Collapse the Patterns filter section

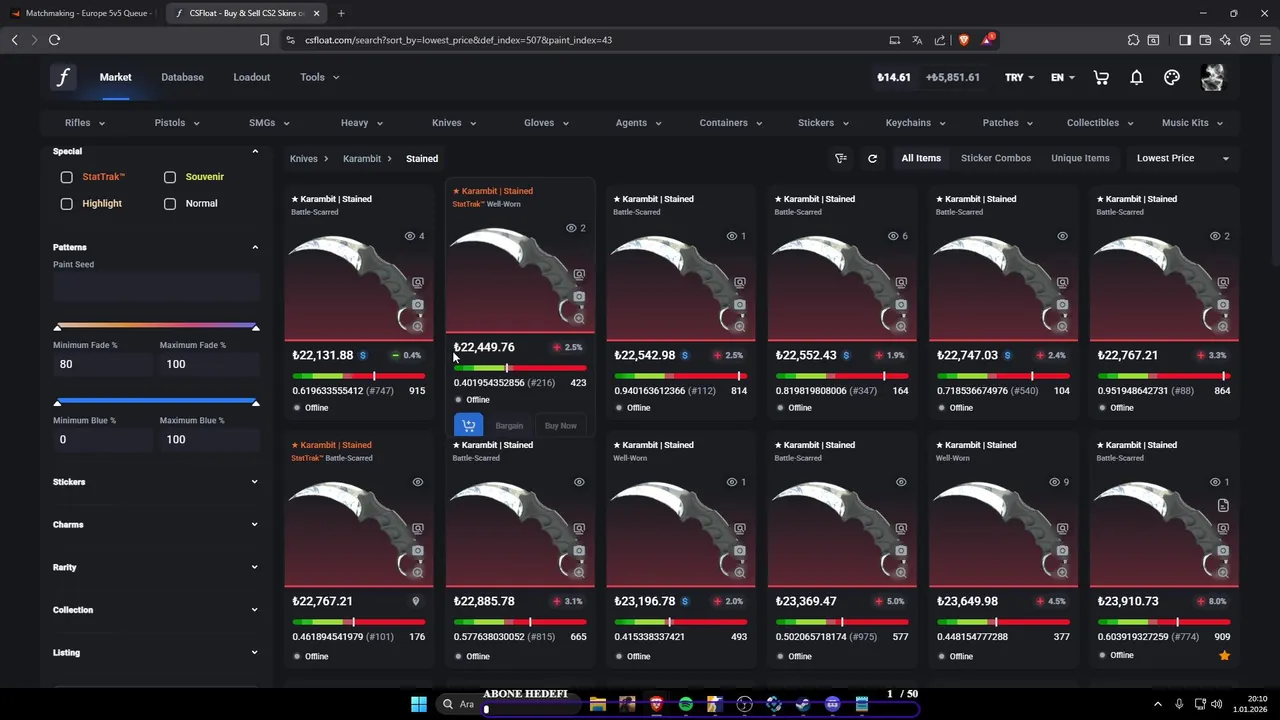pyautogui.click(x=155, y=247)
